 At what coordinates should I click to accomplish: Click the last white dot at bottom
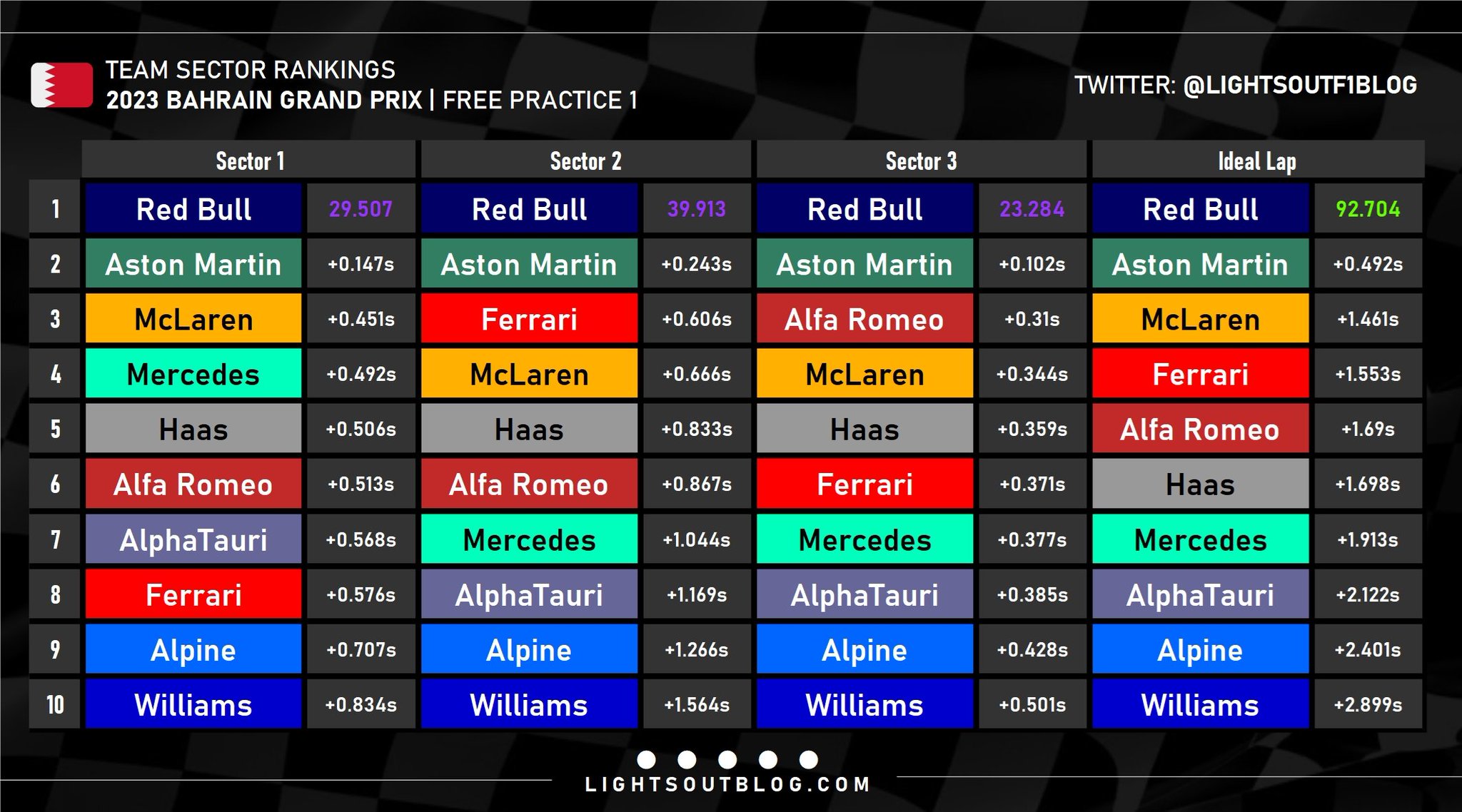point(809,759)
